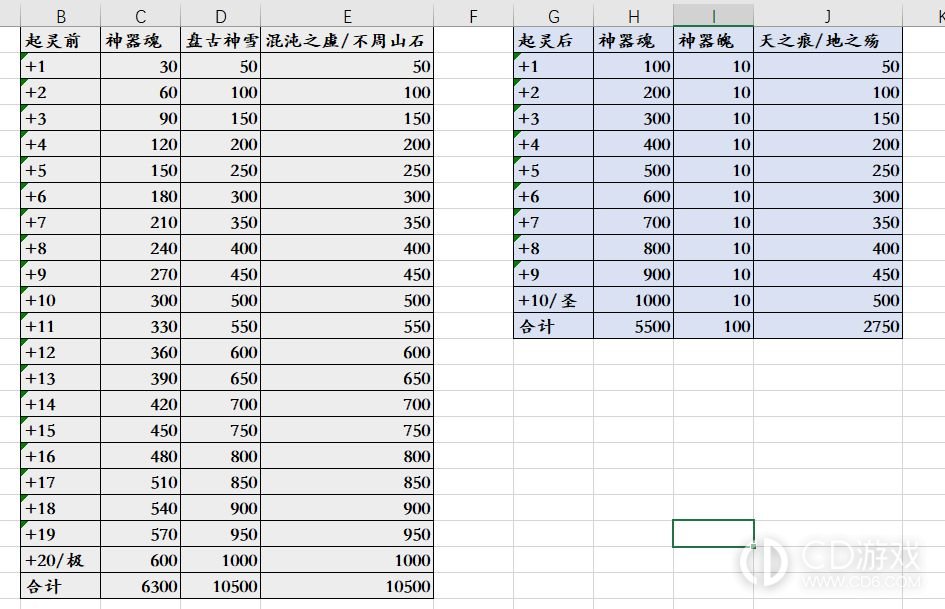The width and height of the screenshot is (945, 609).
Task: Select the highlighted column I header
Action: tap(714, 16)
